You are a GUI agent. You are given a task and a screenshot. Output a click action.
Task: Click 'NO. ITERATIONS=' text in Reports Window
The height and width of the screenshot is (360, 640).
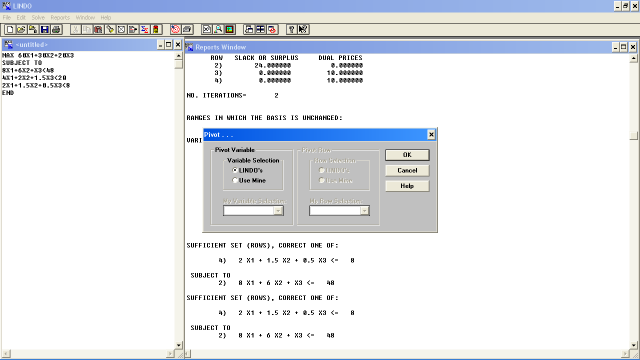click(x=217, y=96)
